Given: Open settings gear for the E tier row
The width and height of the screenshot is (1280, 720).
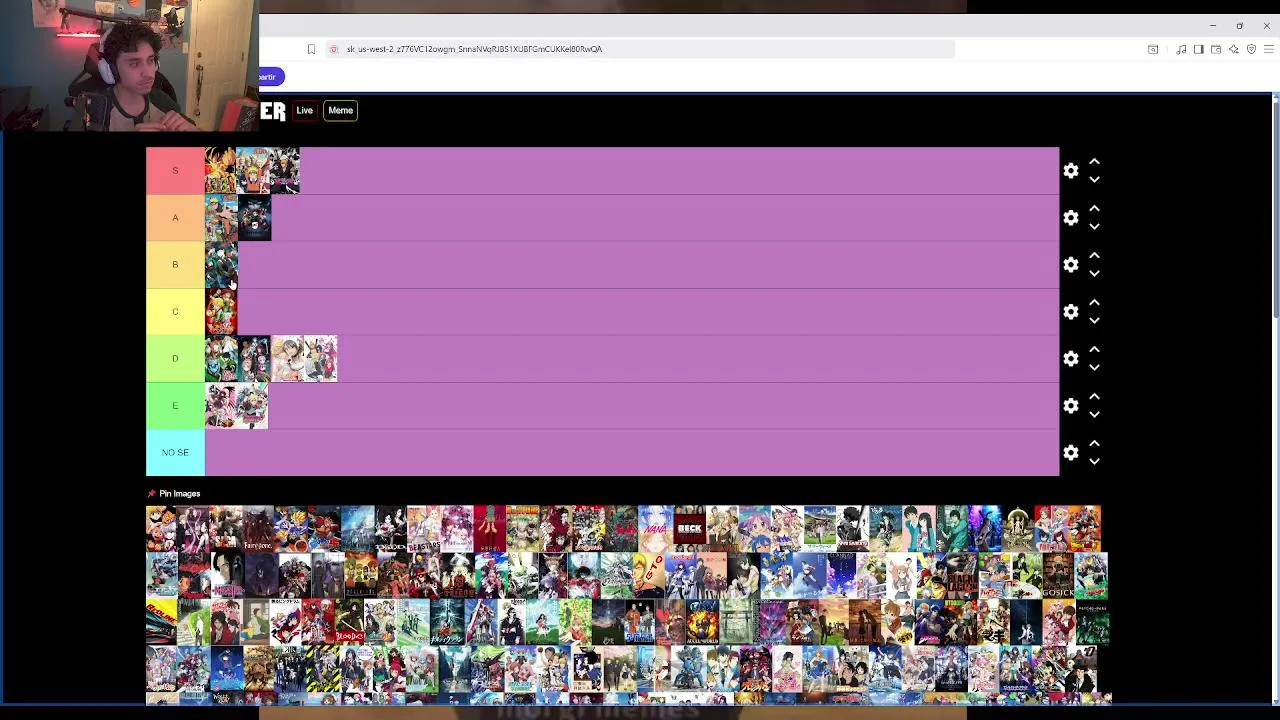Looking at the screenshot, I should coord(1071,406).
